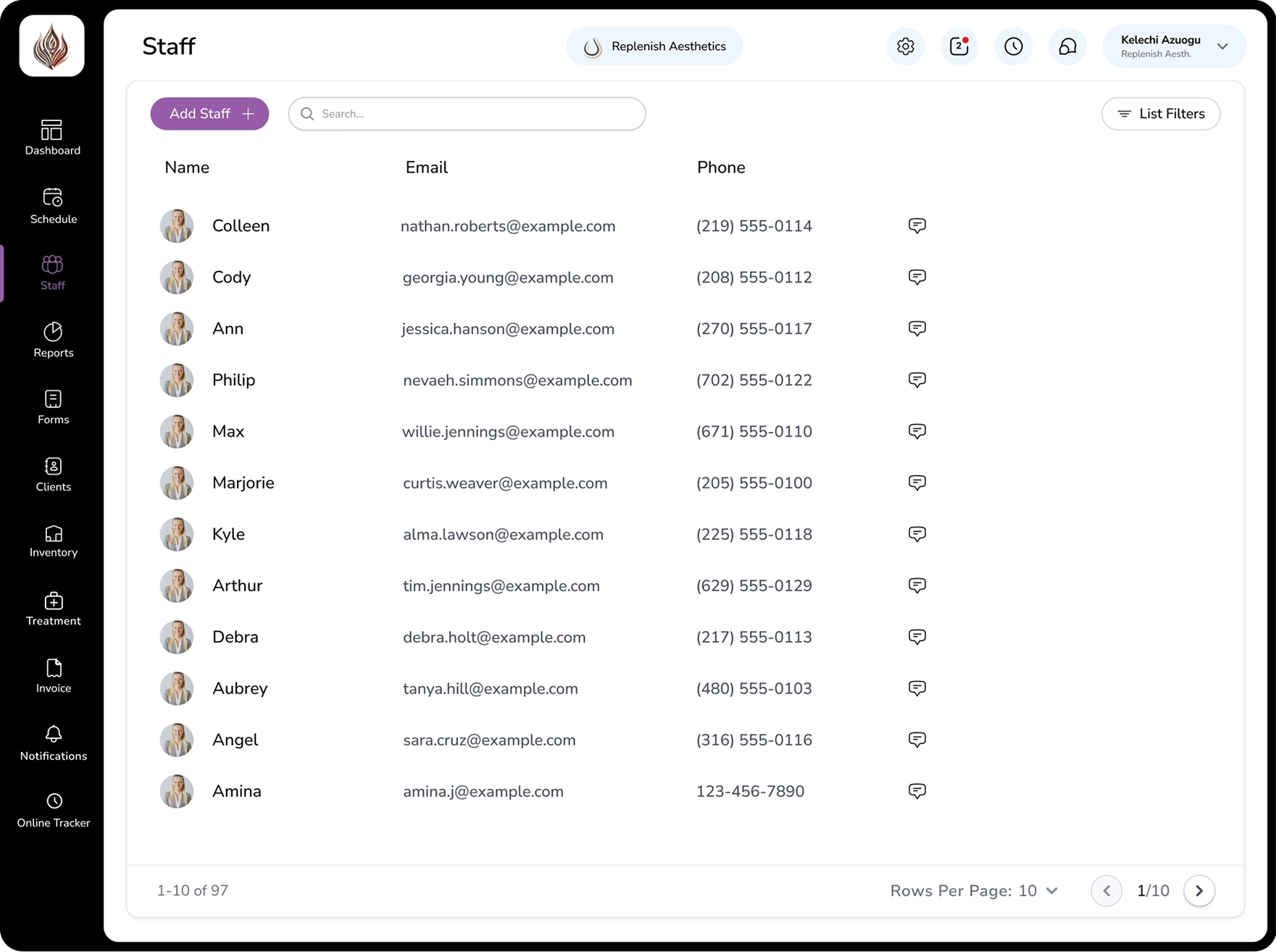Click the Email column header

tap(427, 167)
